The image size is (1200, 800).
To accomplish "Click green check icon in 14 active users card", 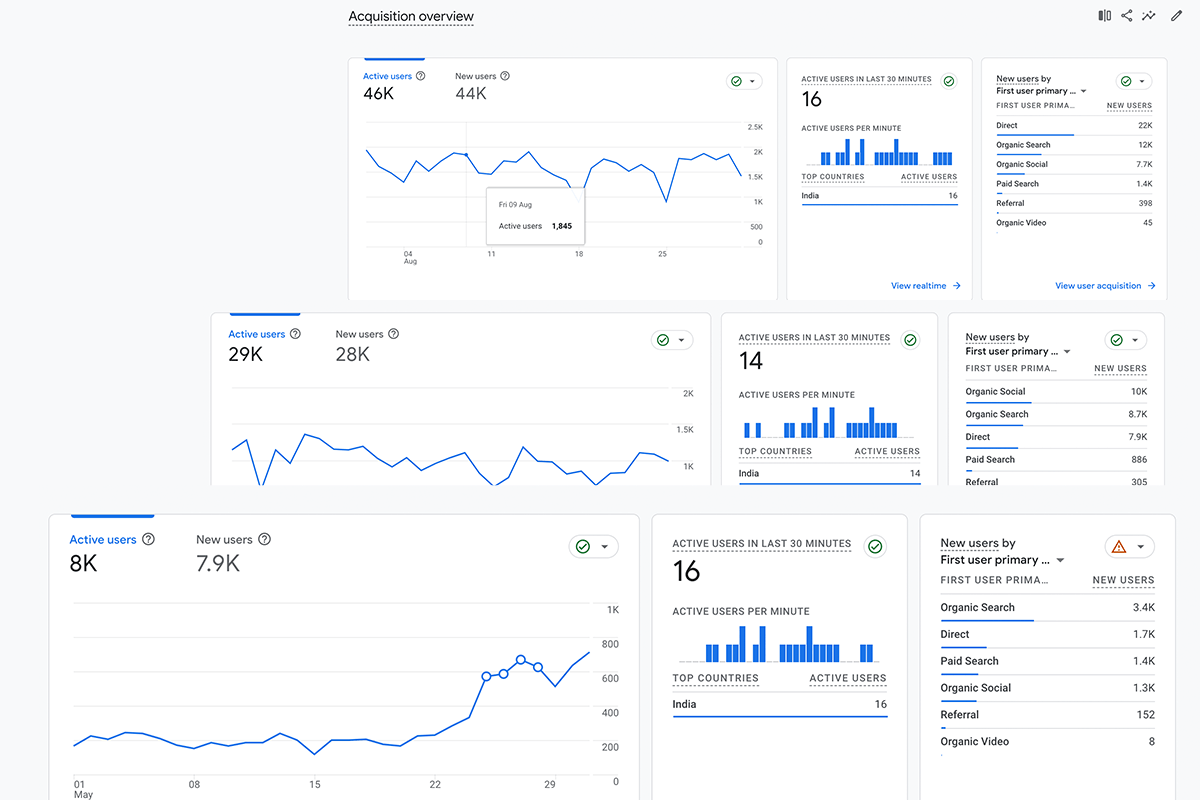I will (x=910, y=340).
